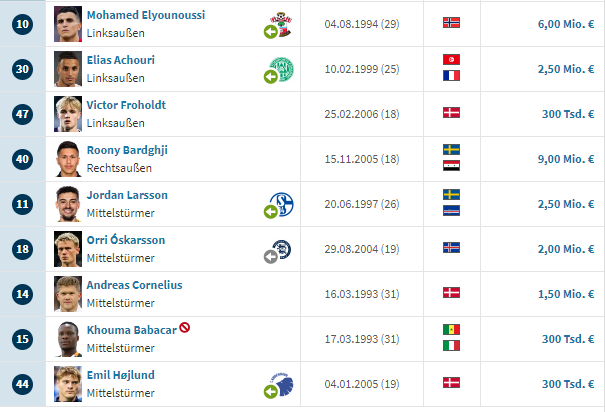Click Jordan Larsson's portrait thumbnail

coord(68,203)
